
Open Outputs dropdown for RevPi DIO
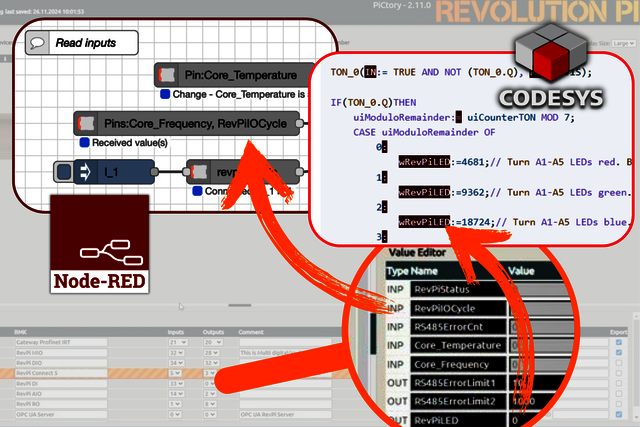click(x=213, y=363)
